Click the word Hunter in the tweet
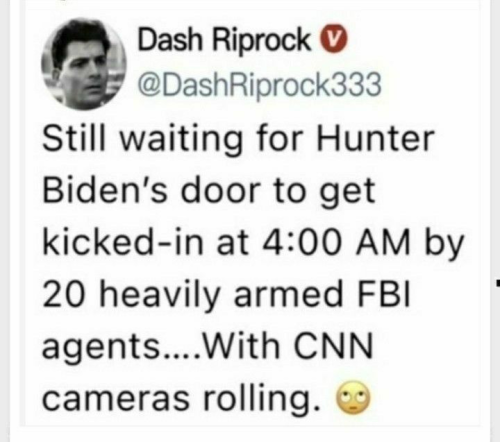 375,137
